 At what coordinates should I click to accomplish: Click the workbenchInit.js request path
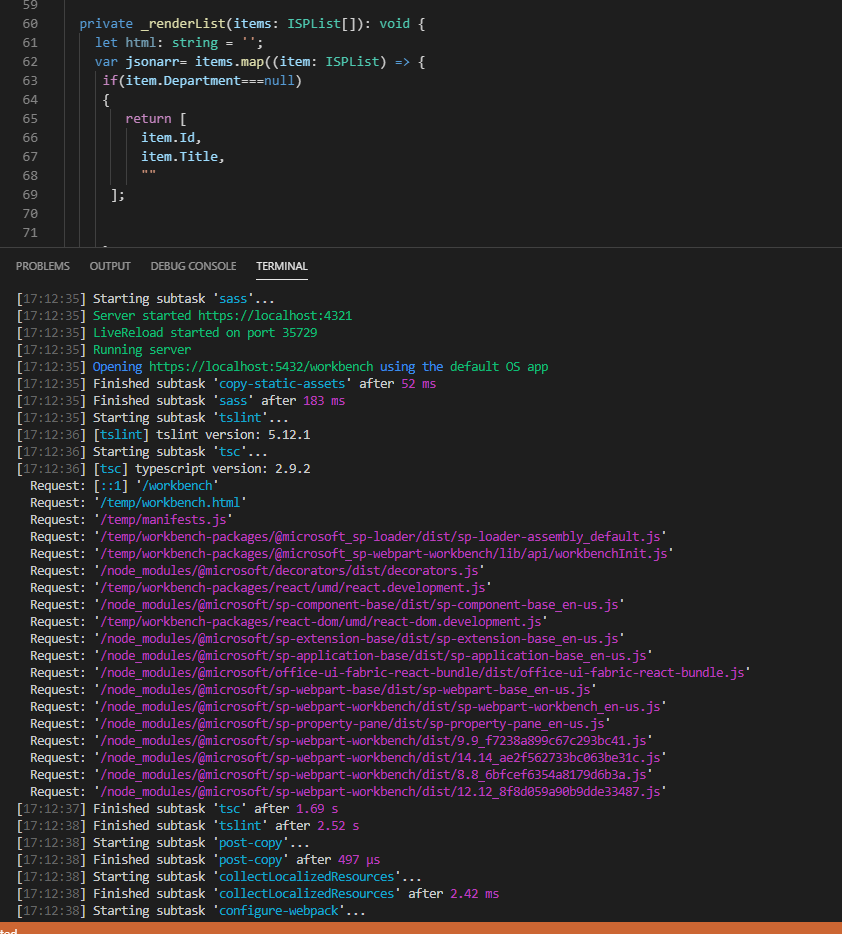384,554
